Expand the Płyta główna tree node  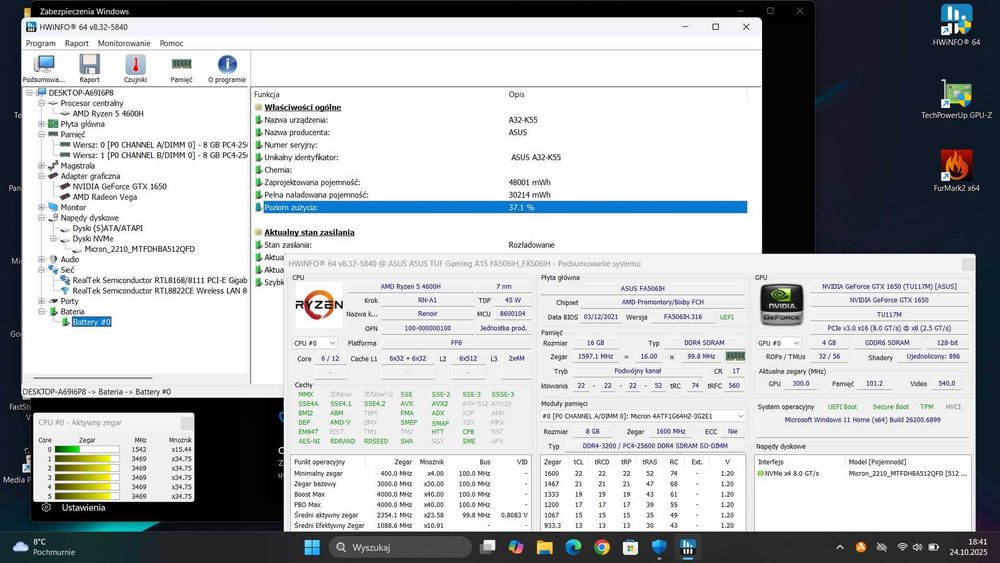(x=41, y=124)
